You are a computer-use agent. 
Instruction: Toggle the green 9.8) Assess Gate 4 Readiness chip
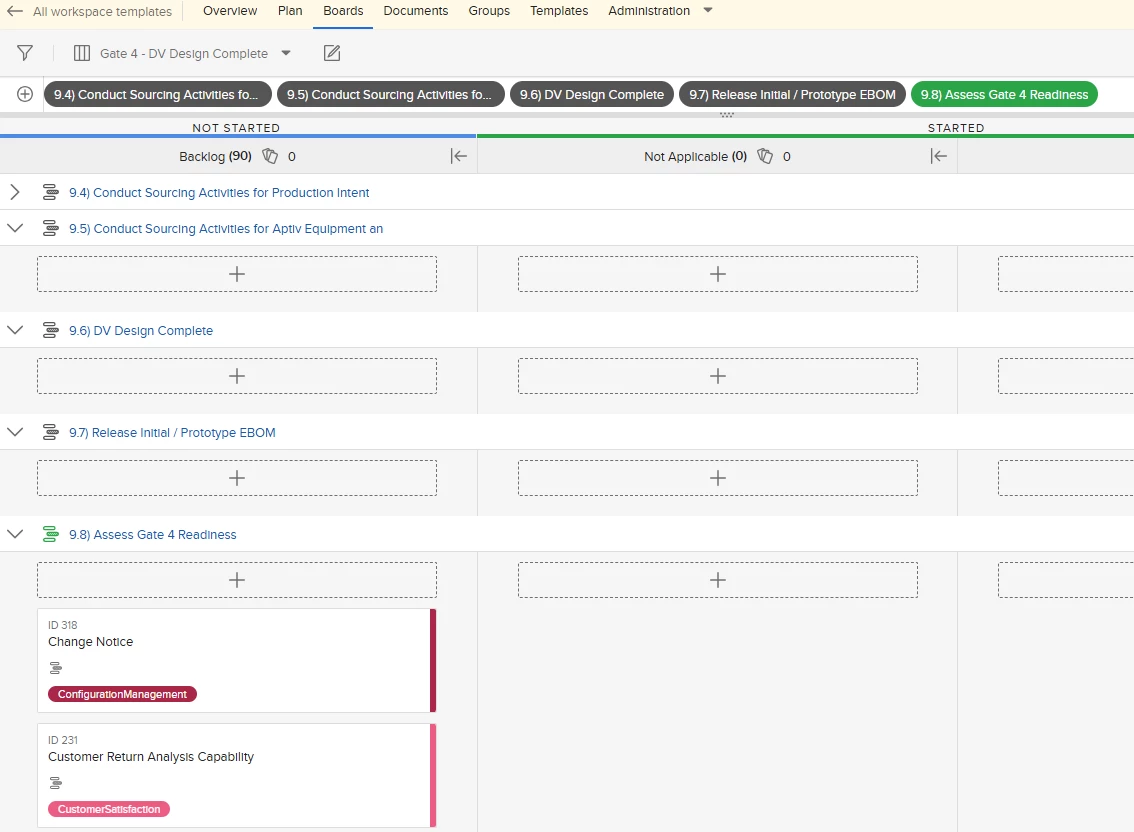[x=1005, y=94]
